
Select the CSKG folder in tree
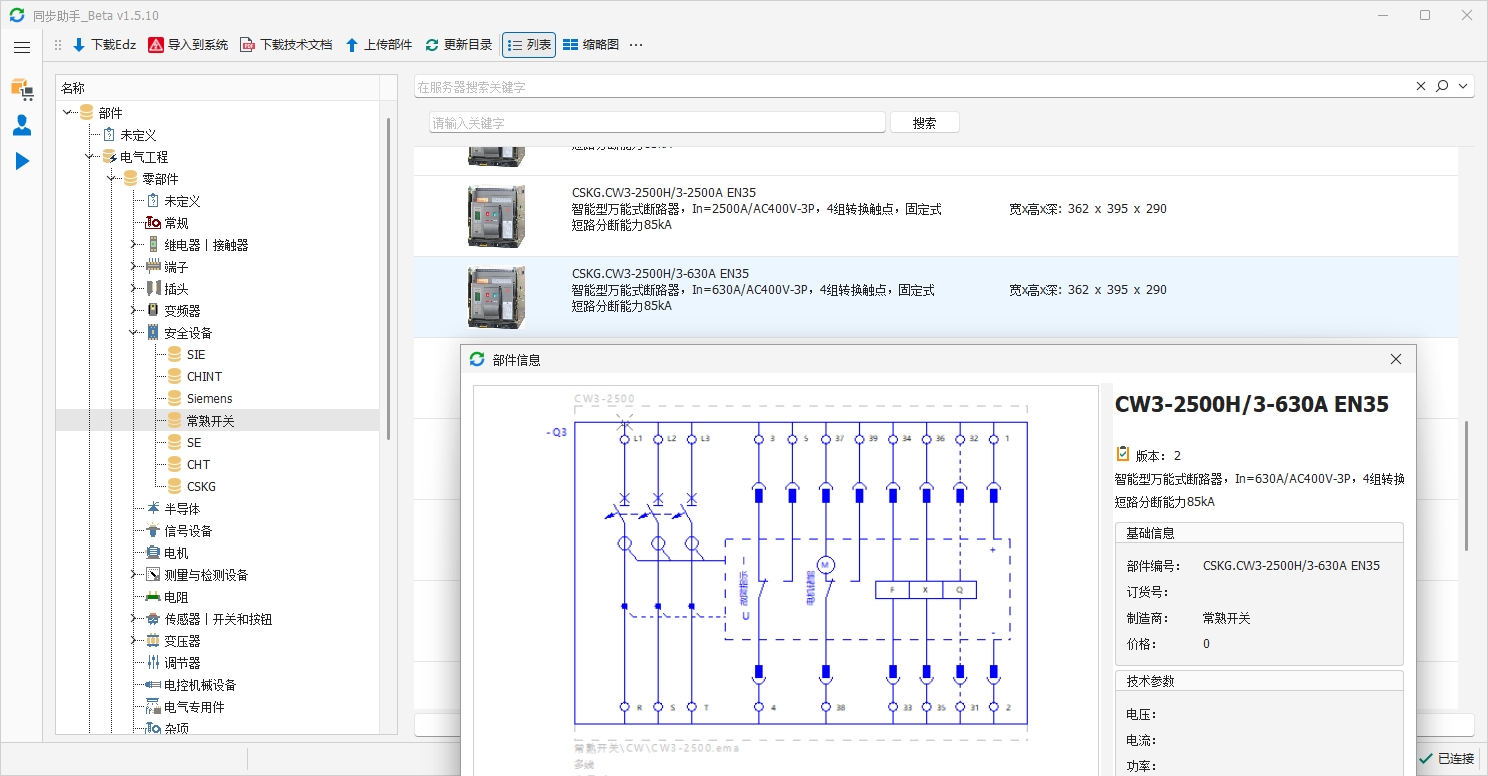[201, 487]
